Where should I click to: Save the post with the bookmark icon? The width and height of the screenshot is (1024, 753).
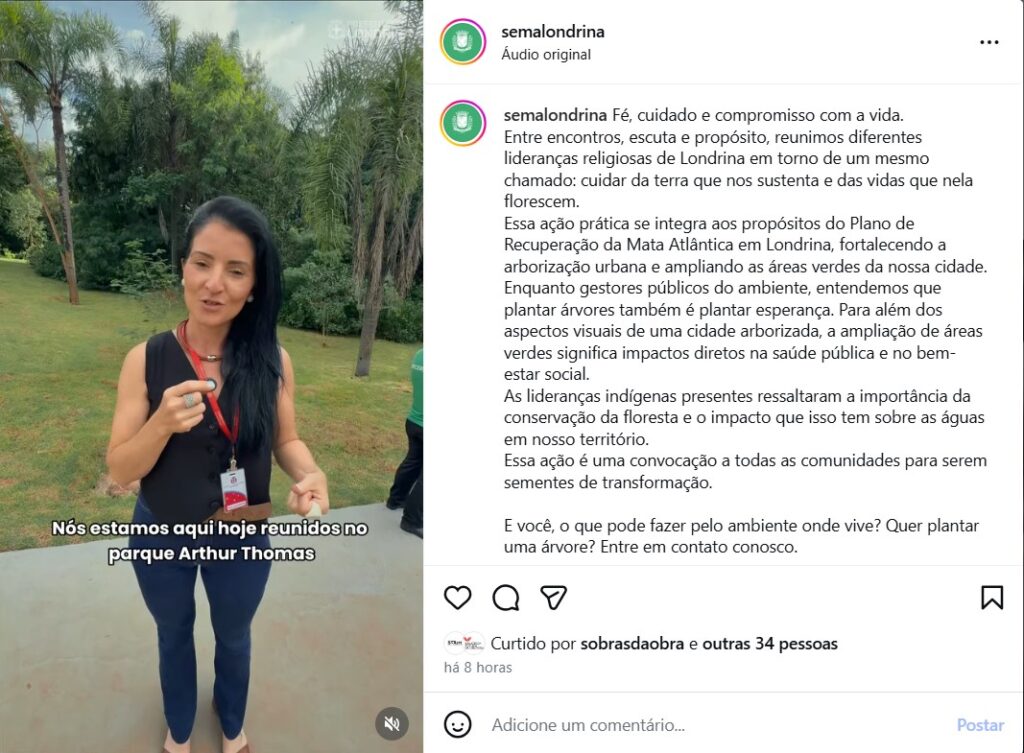(991, 597)
